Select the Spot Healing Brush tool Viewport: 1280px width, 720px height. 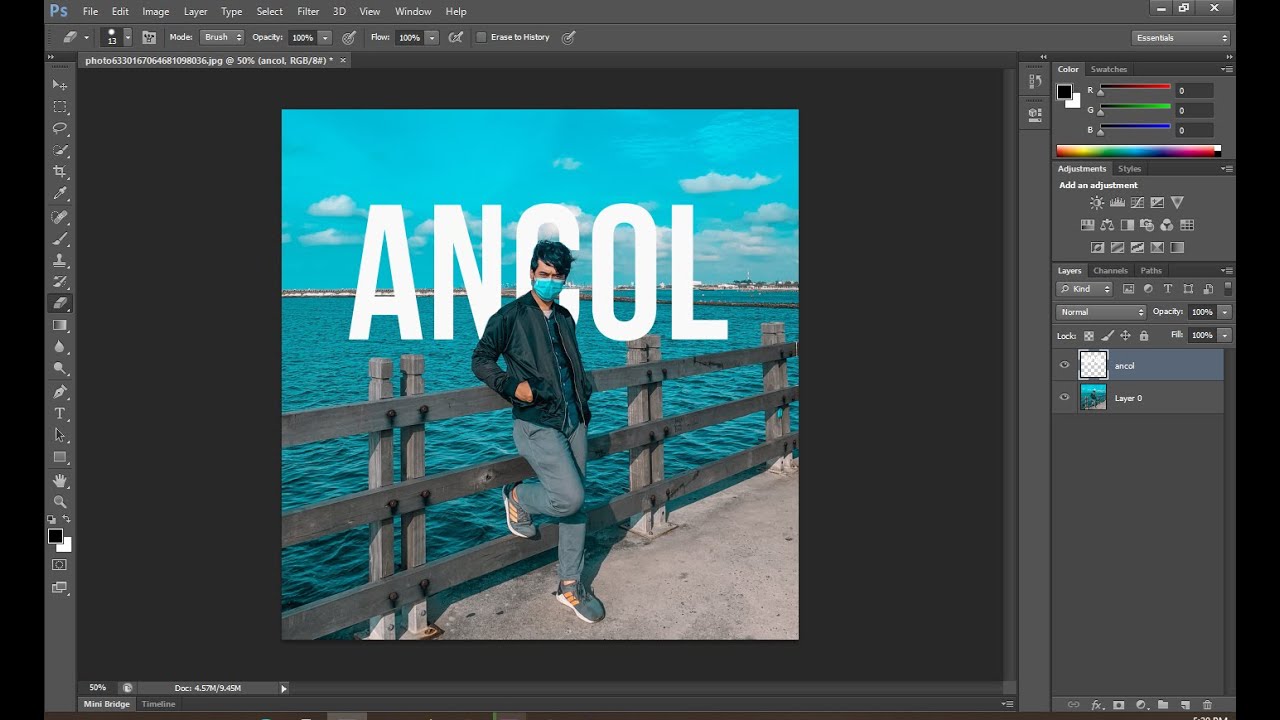(60, 217)
